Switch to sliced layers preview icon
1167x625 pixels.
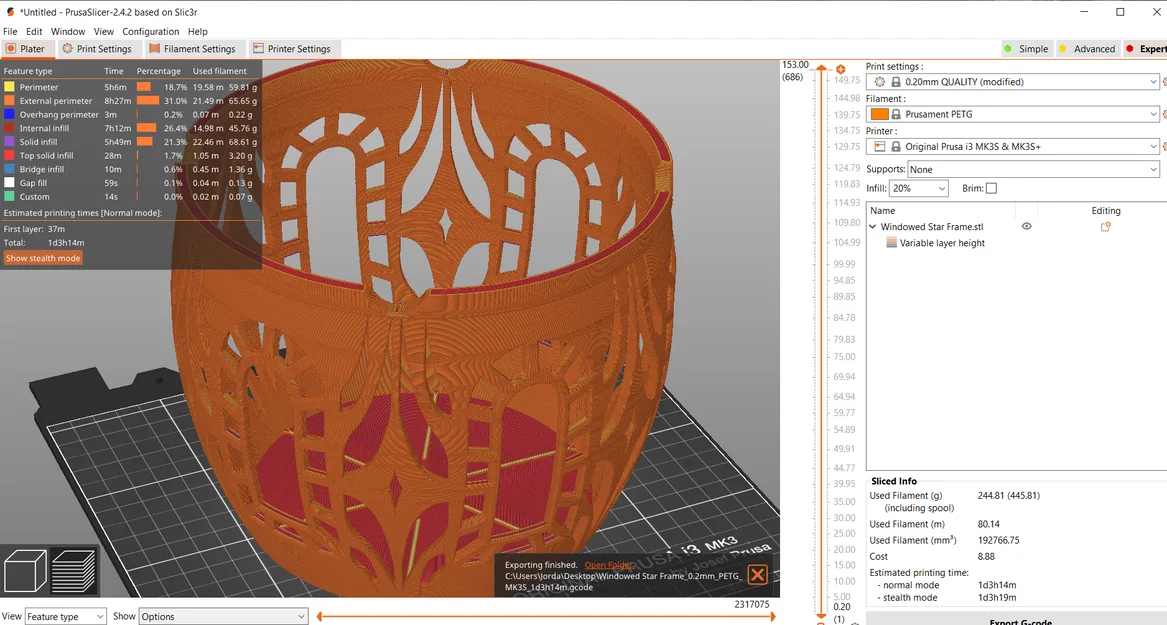tap(73, 571)
